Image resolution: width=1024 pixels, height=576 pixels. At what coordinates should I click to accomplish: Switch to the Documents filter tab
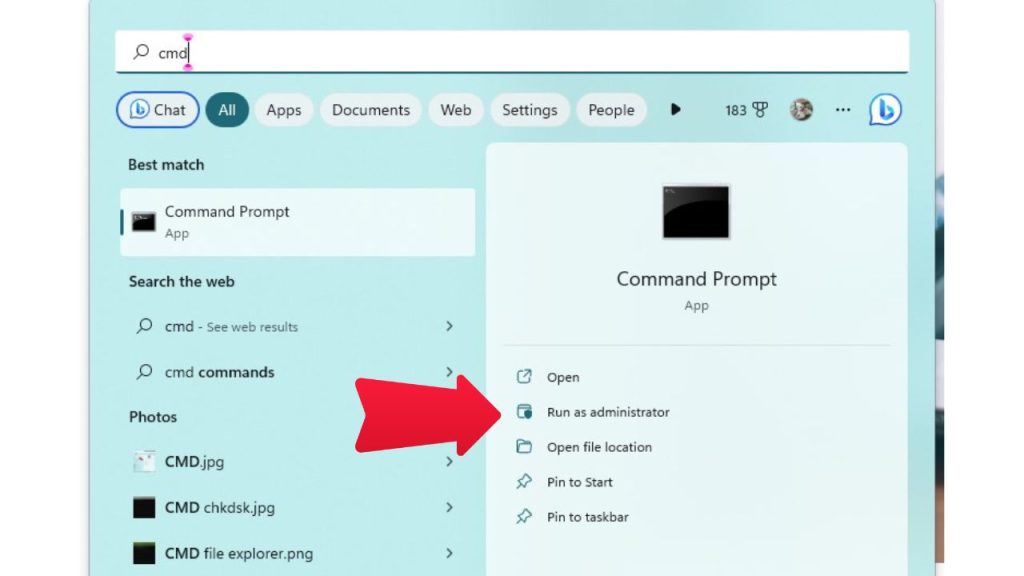[371, 110]
